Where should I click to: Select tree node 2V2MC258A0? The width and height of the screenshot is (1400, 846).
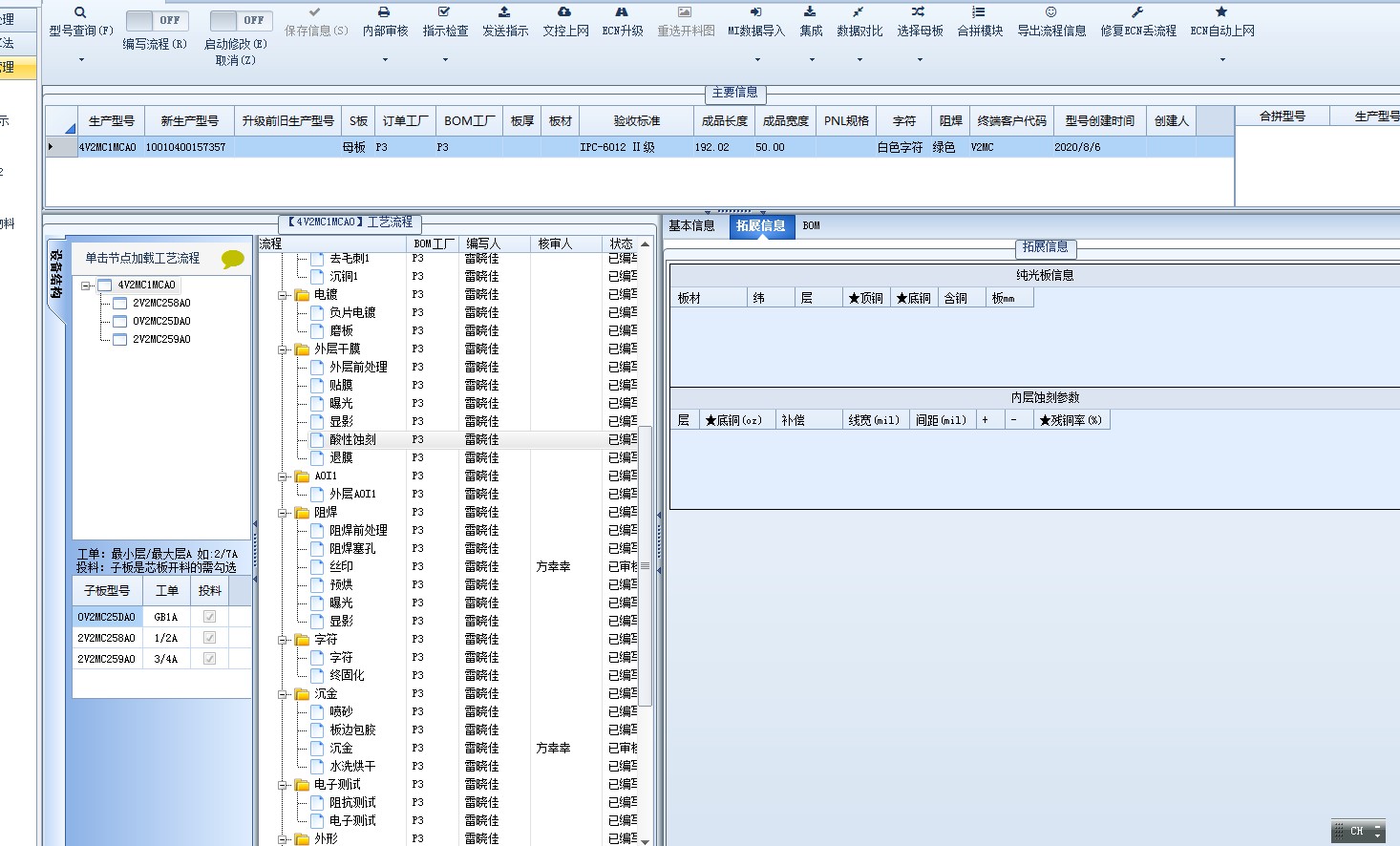coord(161,304)
